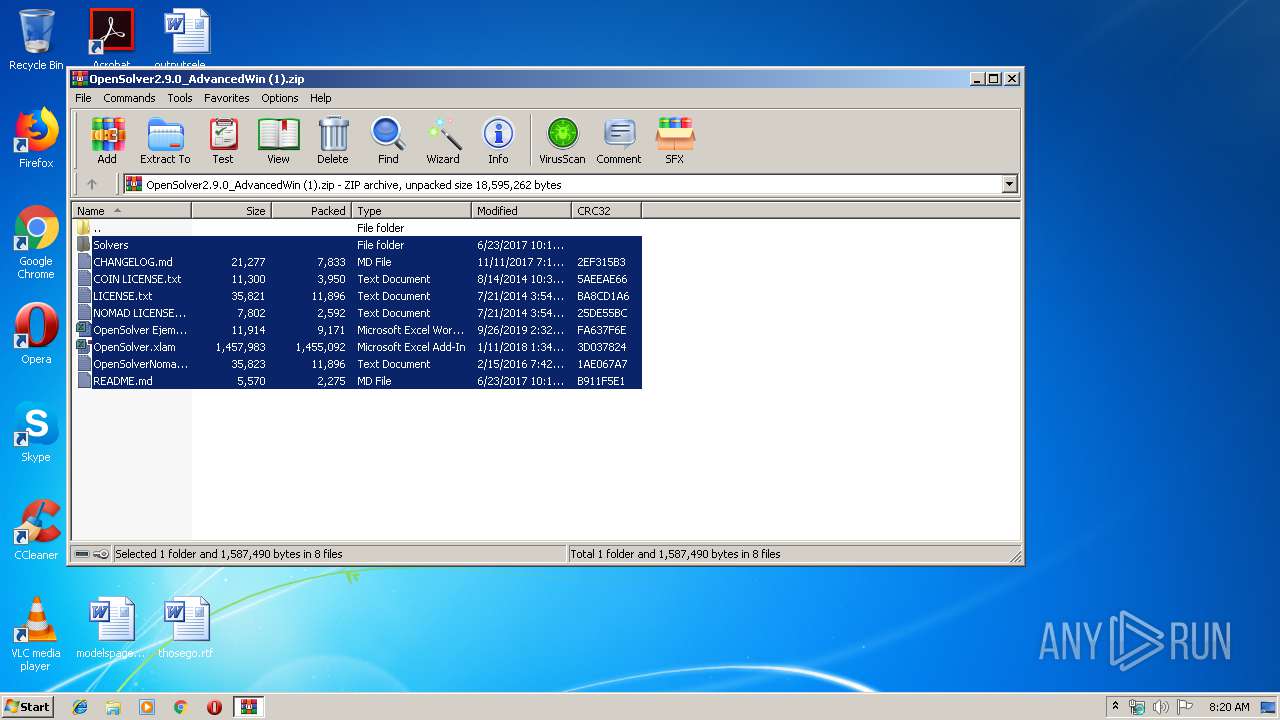The width and height of the screenshot is (1280, 720).
Task: Open the Wizard wand icon
Action: 443,141
